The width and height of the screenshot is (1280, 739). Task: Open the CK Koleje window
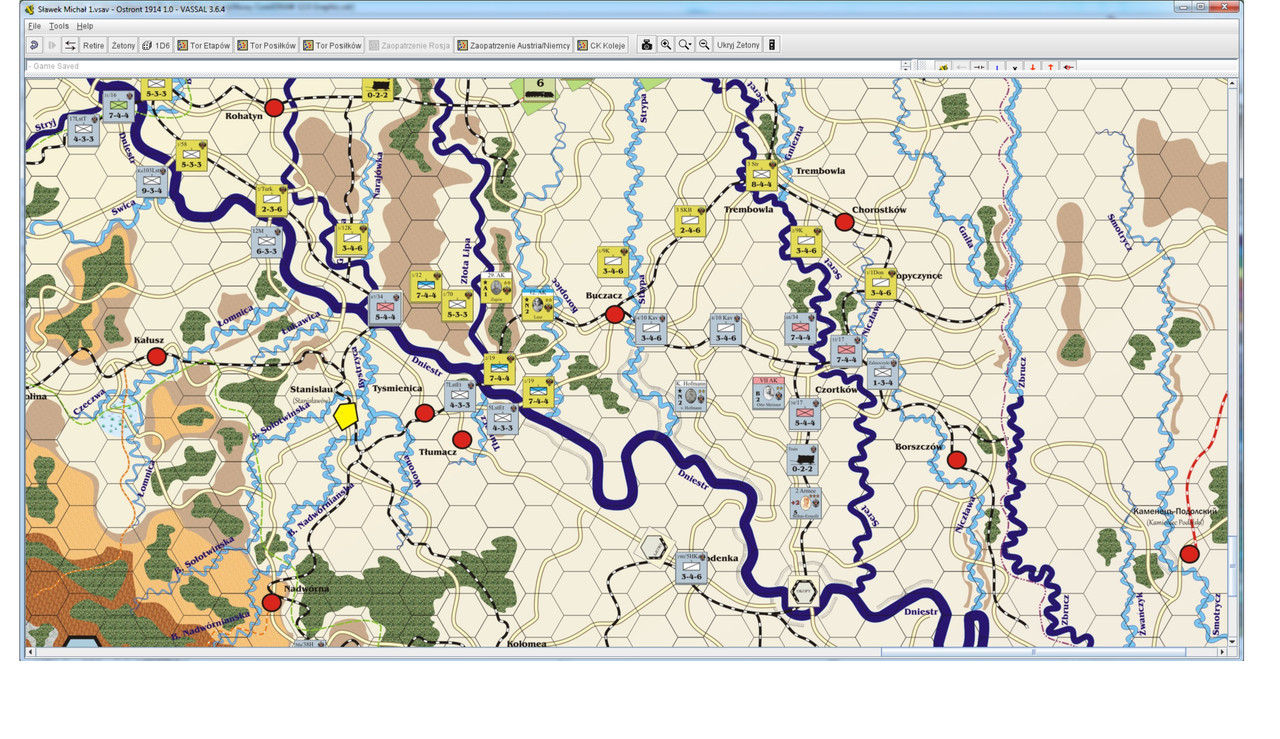click(602, 45)
